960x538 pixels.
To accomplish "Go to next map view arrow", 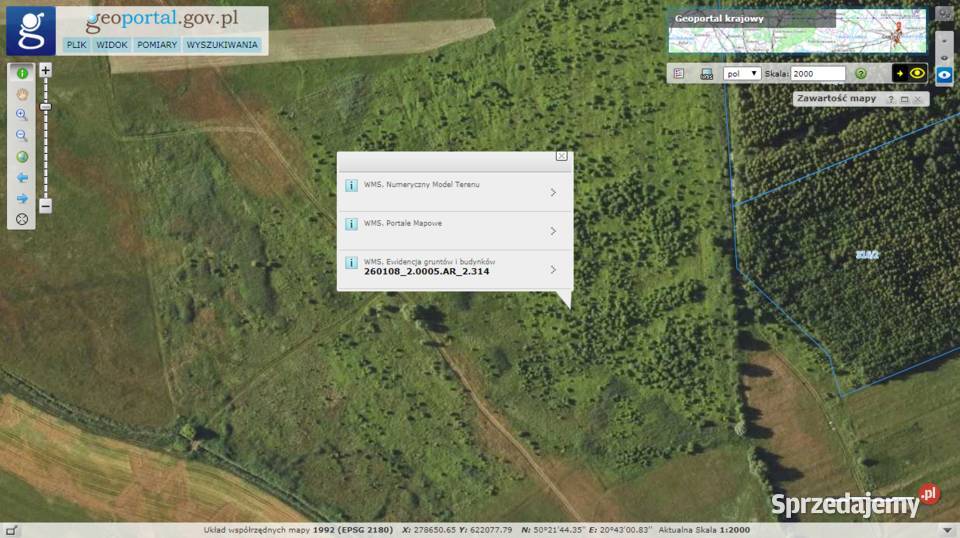I will point(21,198).
